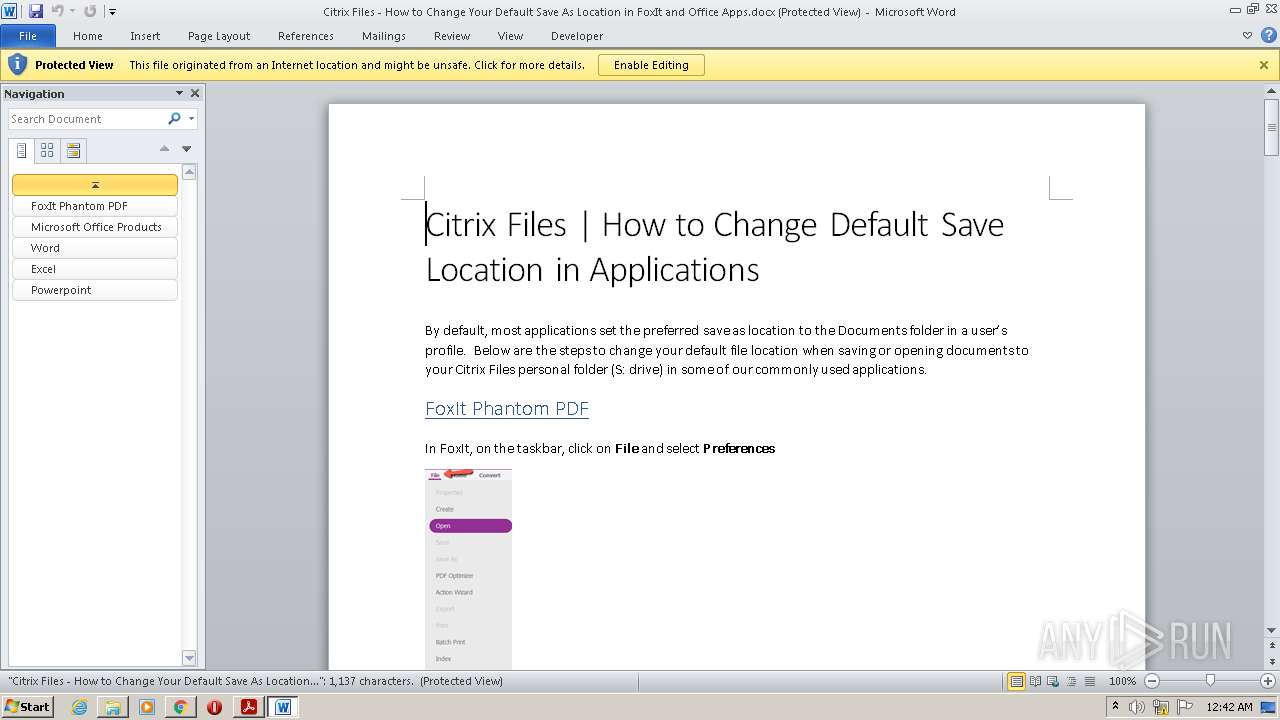Go to the FoxIt Phantom PDF heading in Navigation
The width and height of the screenshot is (1280, 720).
[95, 206]
